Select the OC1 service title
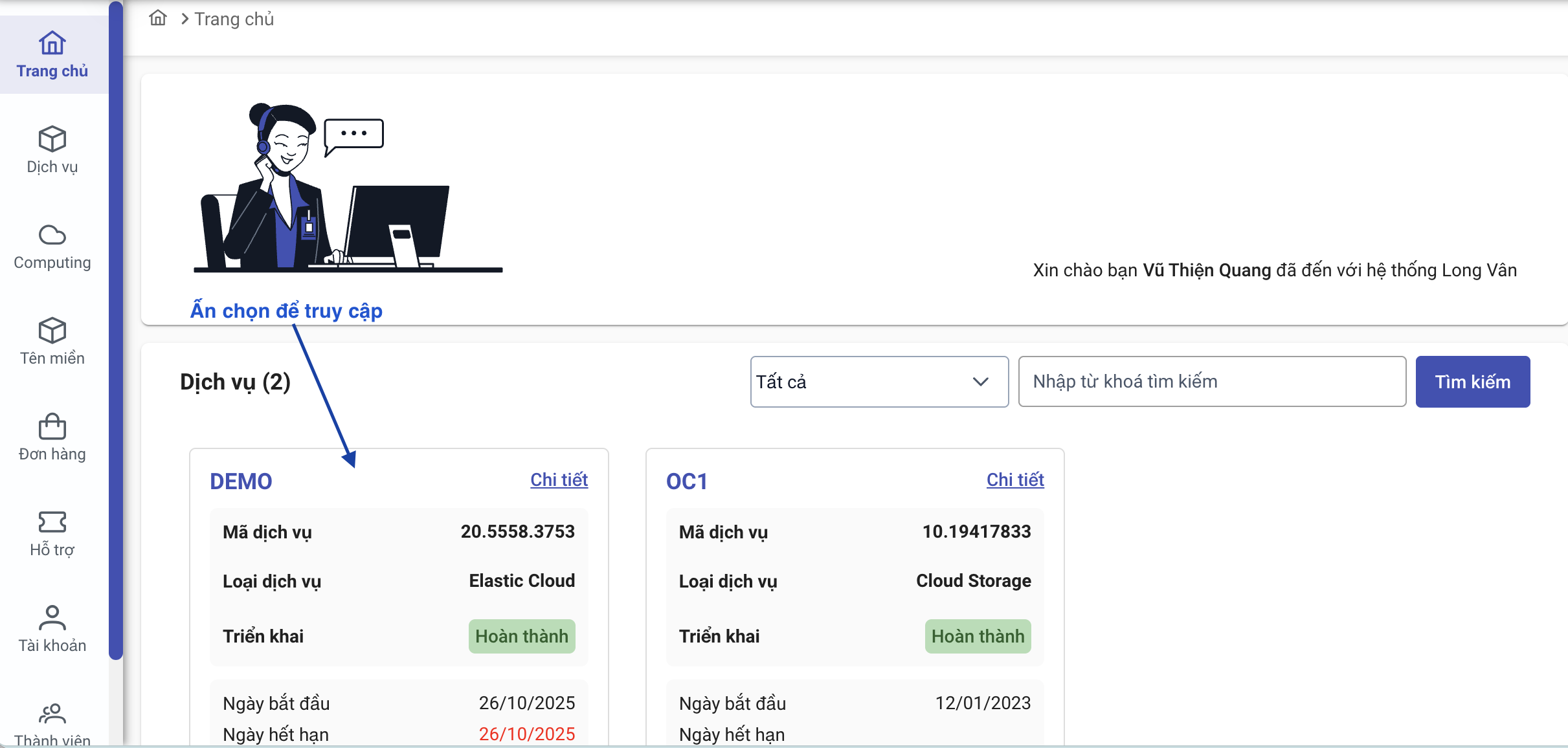 tap(686, 481)
